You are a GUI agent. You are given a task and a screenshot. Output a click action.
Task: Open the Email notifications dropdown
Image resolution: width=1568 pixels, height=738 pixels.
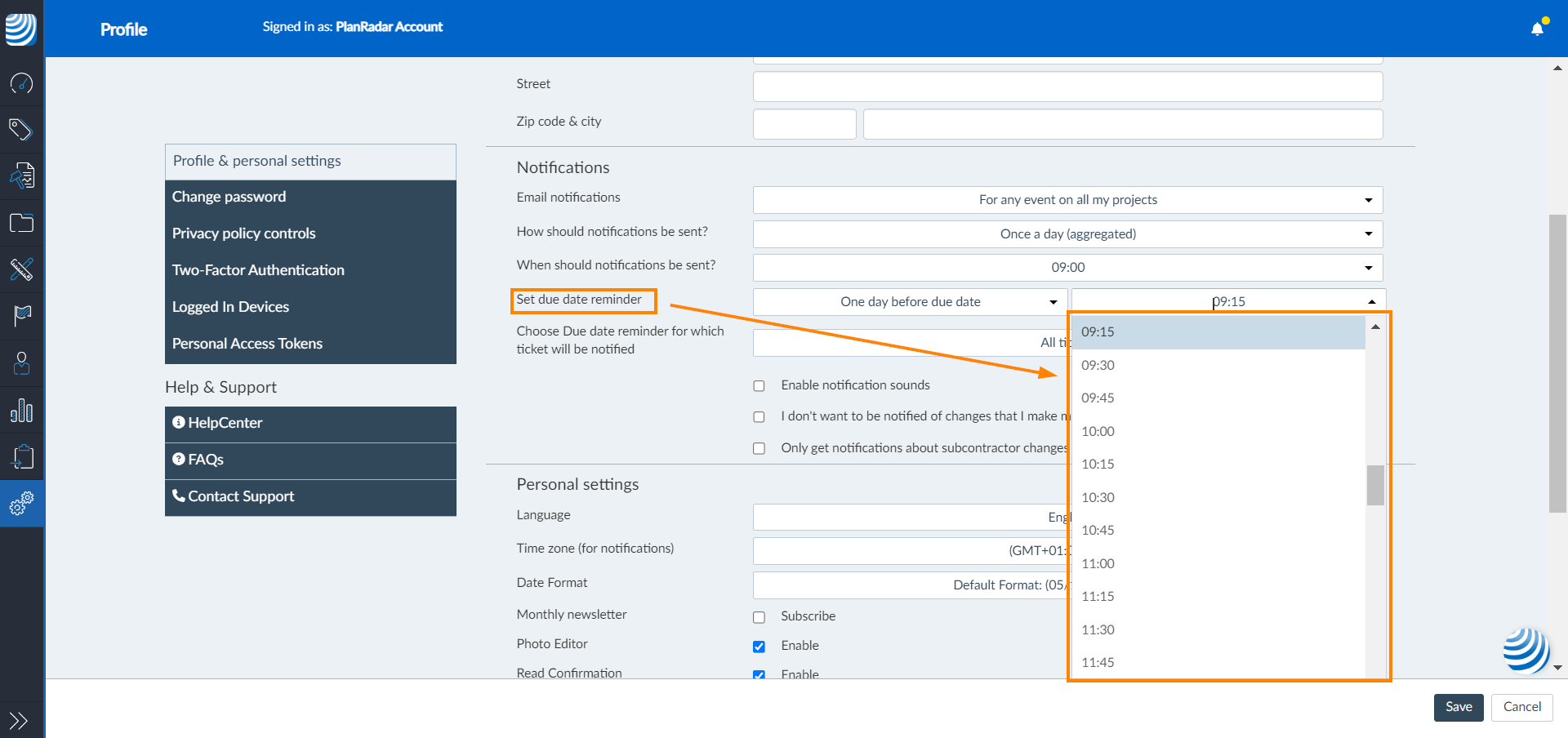1067,200
